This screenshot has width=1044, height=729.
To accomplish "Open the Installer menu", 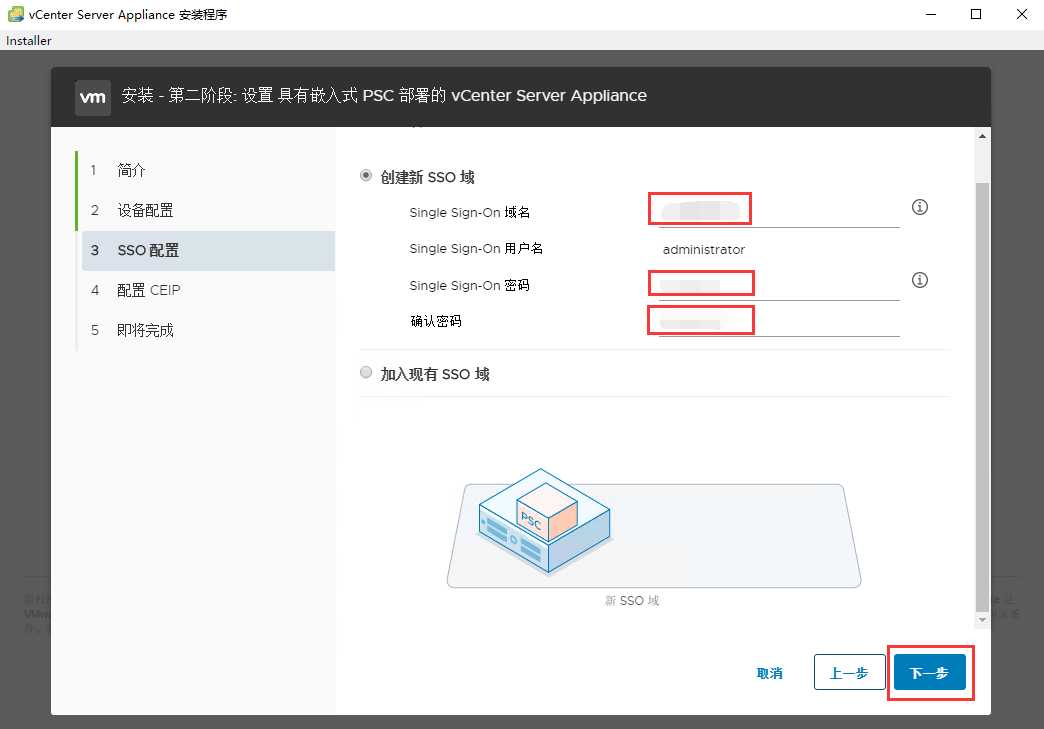I will point(29,41).
